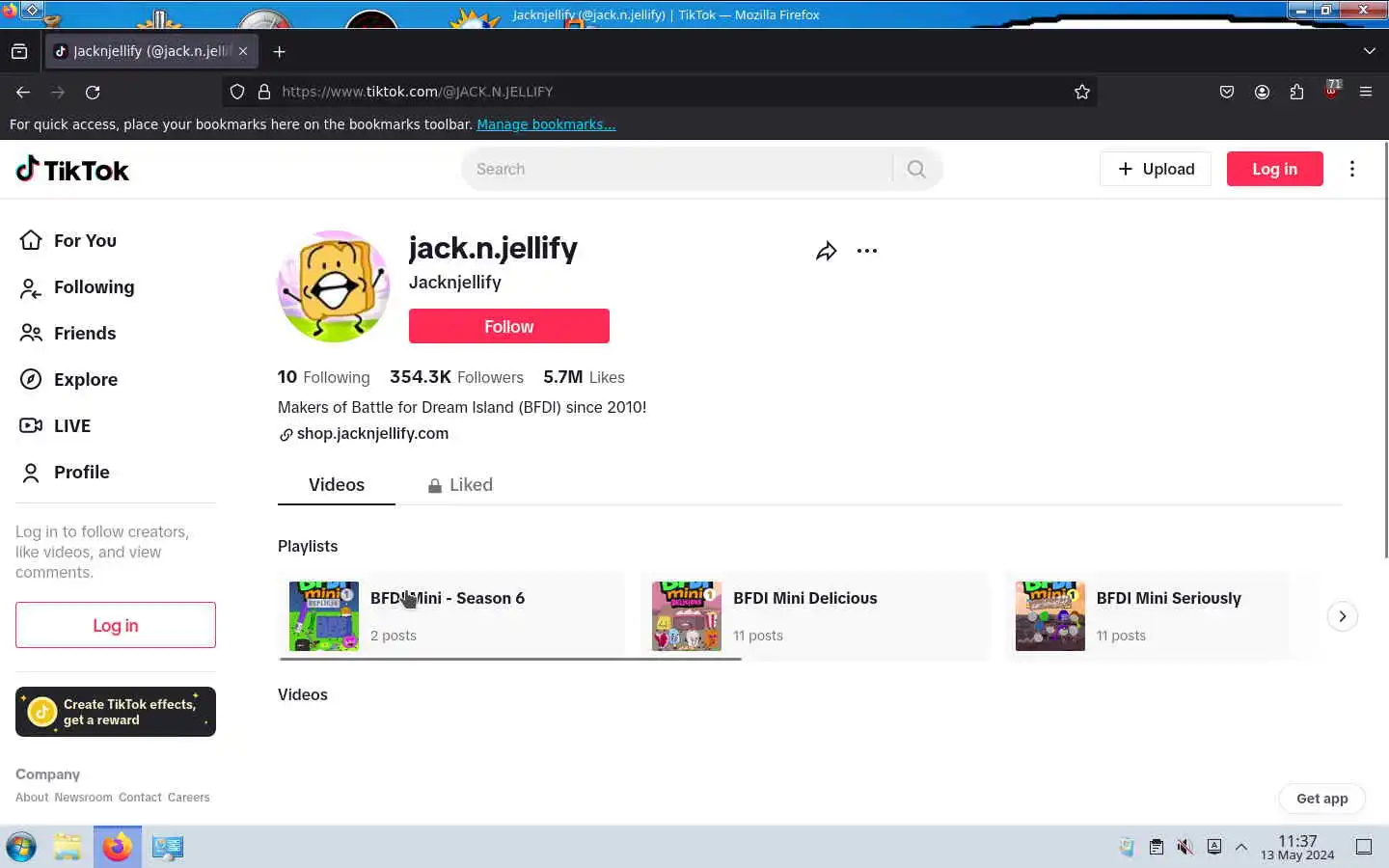Open start menu orb in taskbar
The width and height of the screenshot is (1389, 868).
pyautogui.click(x=21, y=847)
